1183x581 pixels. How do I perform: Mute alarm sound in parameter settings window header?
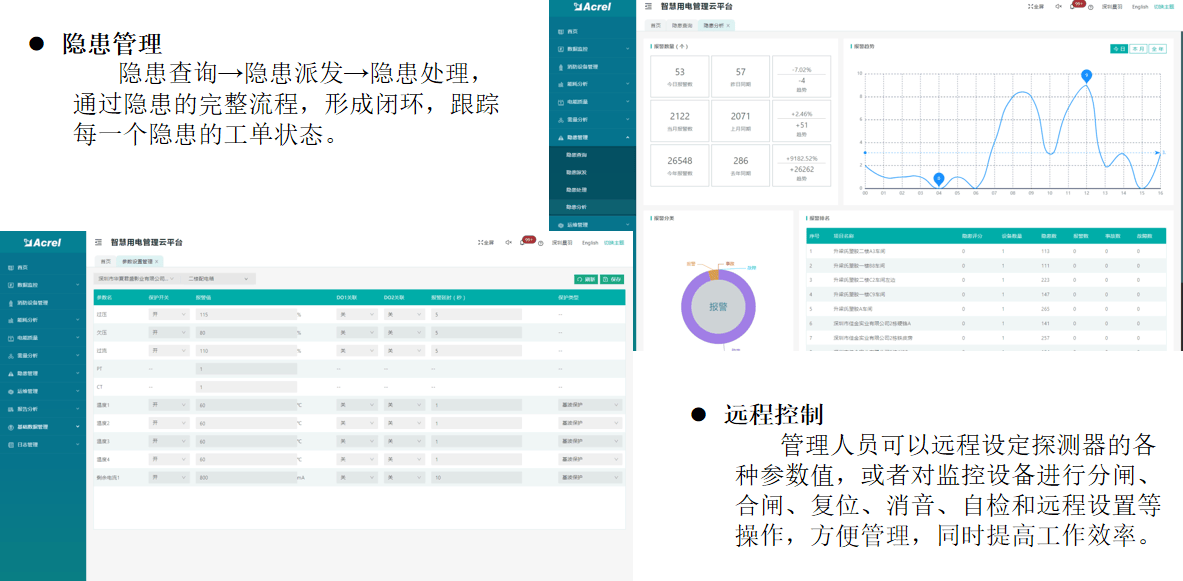click(509, 243)
